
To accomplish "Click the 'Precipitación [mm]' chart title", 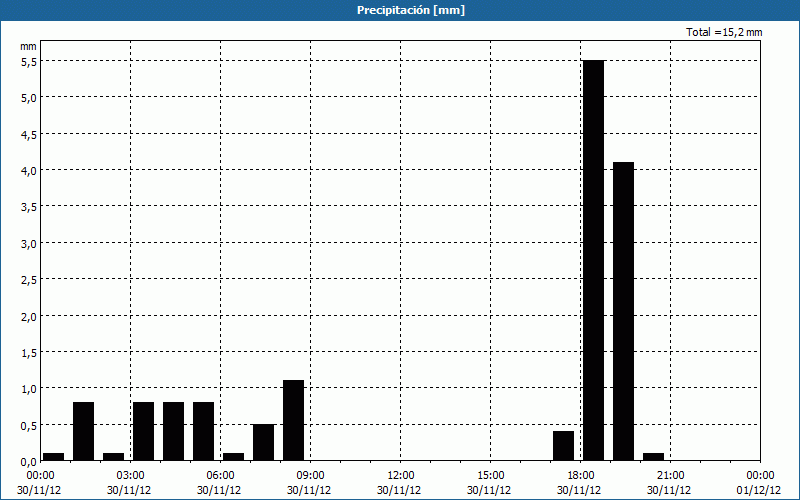I will tap(411, 10).
